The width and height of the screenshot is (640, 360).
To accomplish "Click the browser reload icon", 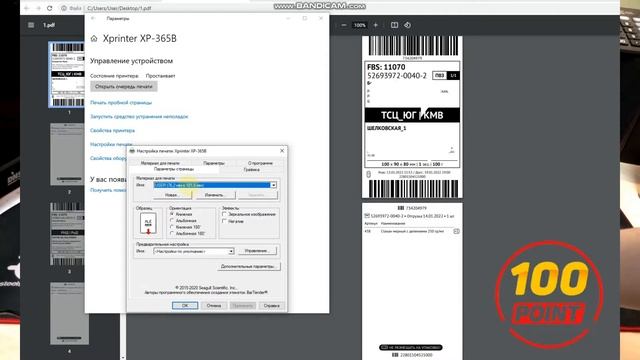I will [x=49, y=8].
